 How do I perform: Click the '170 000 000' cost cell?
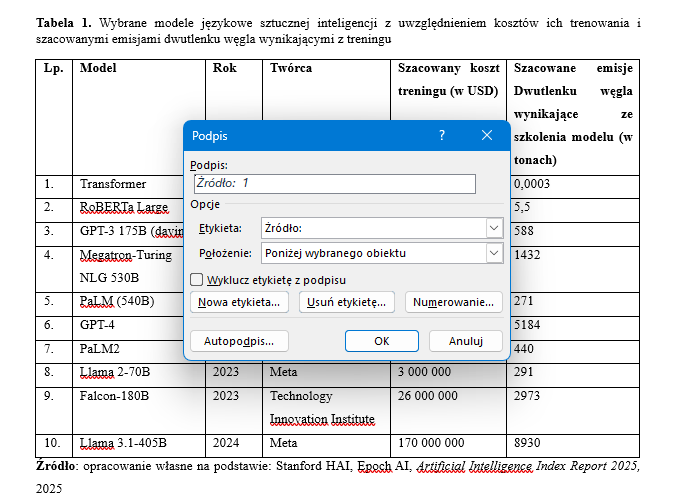(x=431, y=443)
